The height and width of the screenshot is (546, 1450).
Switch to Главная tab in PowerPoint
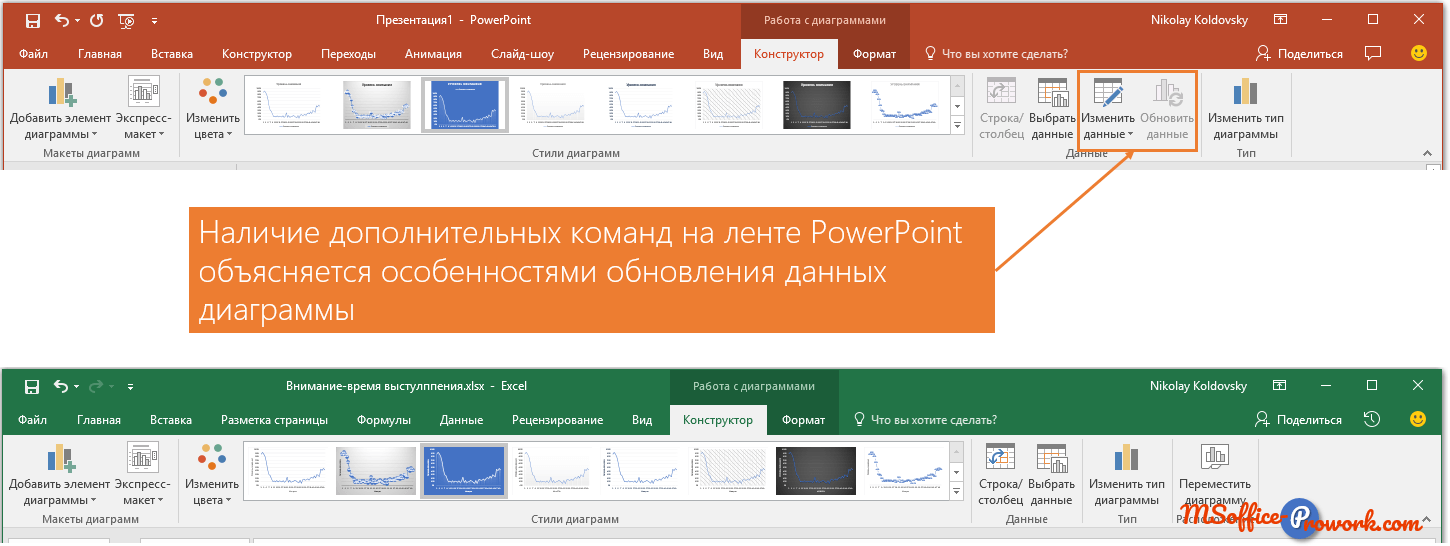click(100, 54)
